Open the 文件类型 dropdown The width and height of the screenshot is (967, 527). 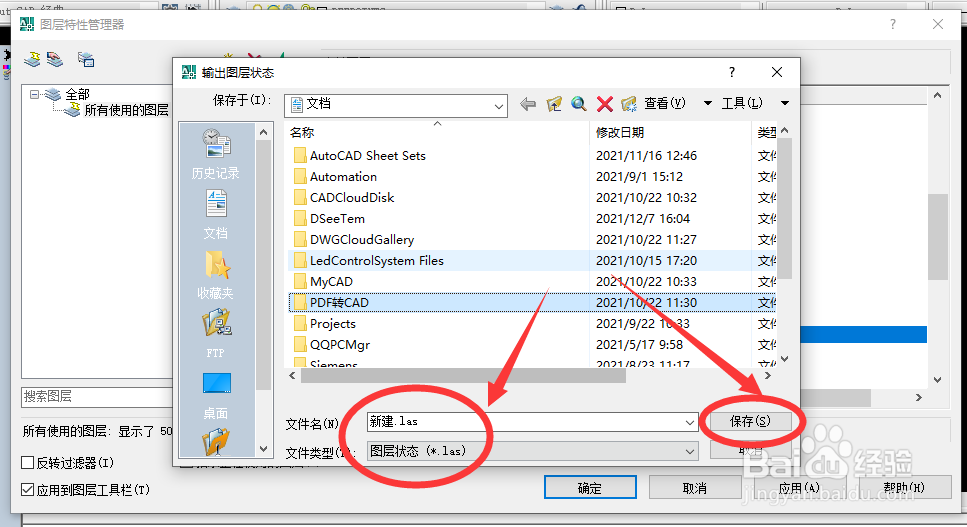[x=532, y=451]
